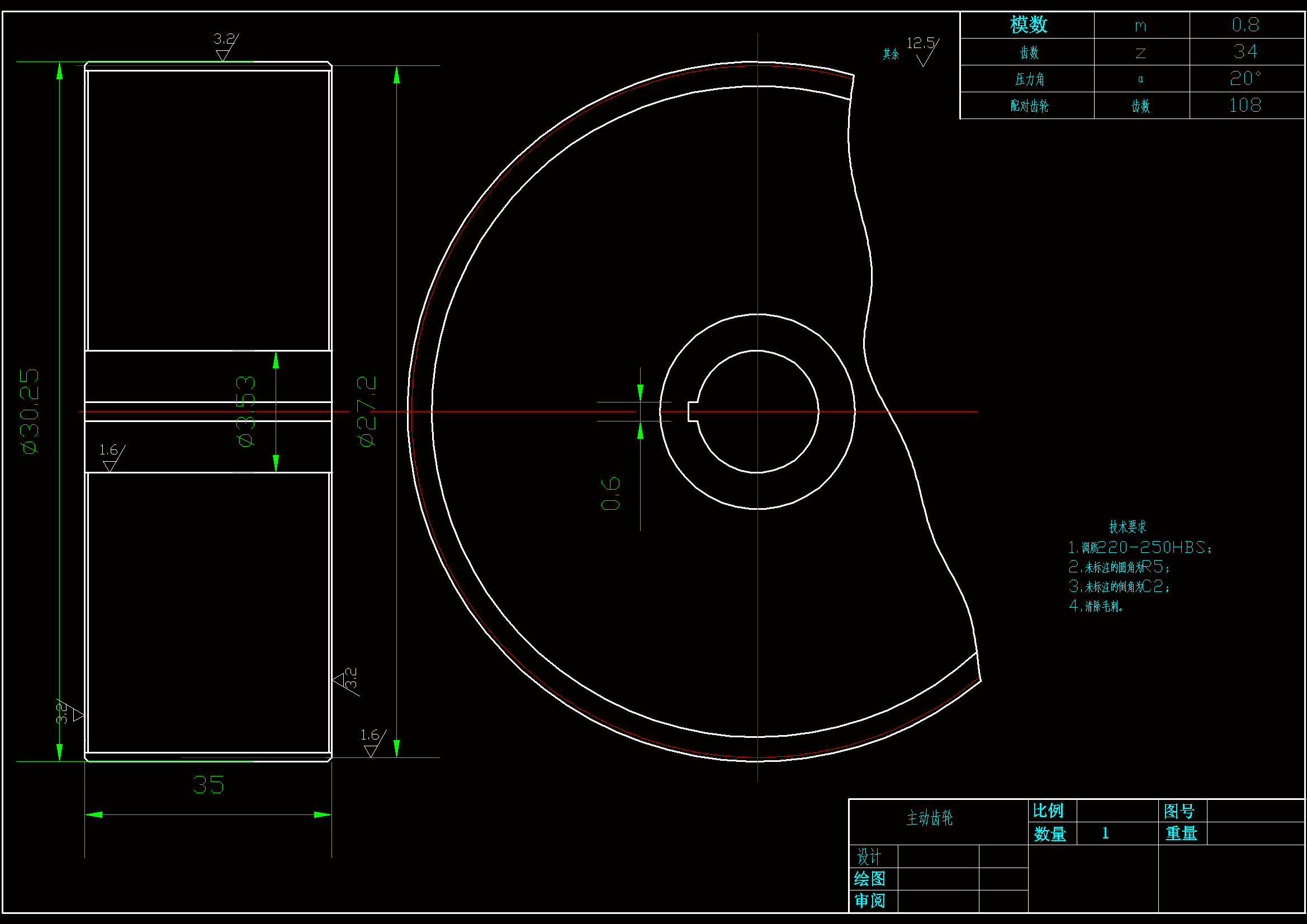Click the ø30.25 diameter dimension text
This screenshot has height=924, width=1307.
click(30, 411)
